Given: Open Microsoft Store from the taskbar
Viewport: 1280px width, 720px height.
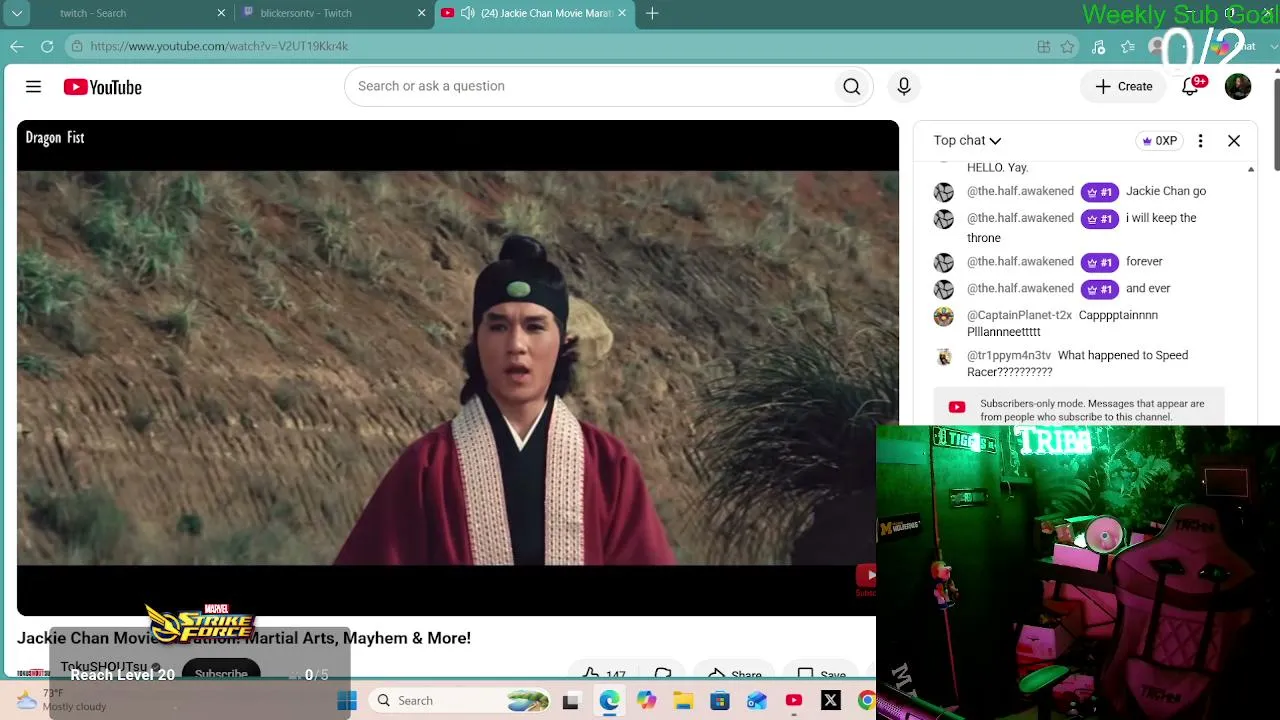Looking at the screenshot, I should [720, 701].
